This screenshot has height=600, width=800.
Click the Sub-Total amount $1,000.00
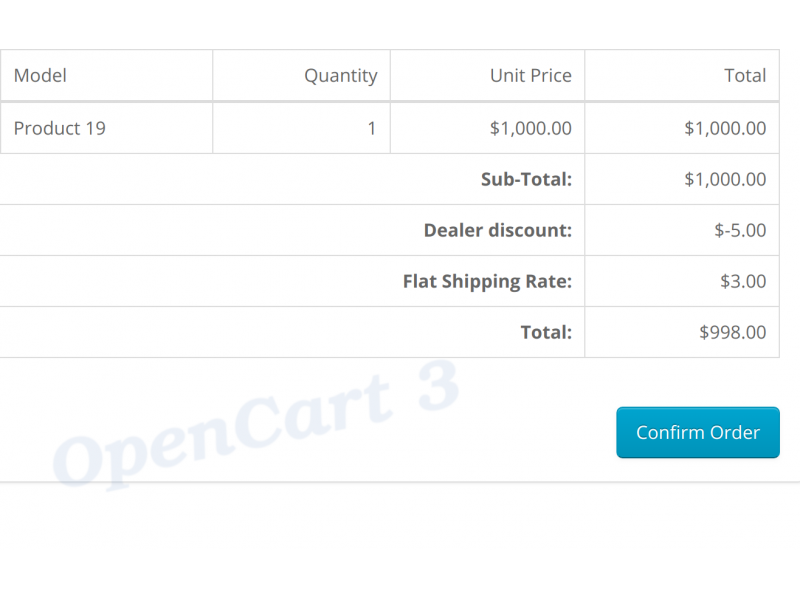pos(725,179)
